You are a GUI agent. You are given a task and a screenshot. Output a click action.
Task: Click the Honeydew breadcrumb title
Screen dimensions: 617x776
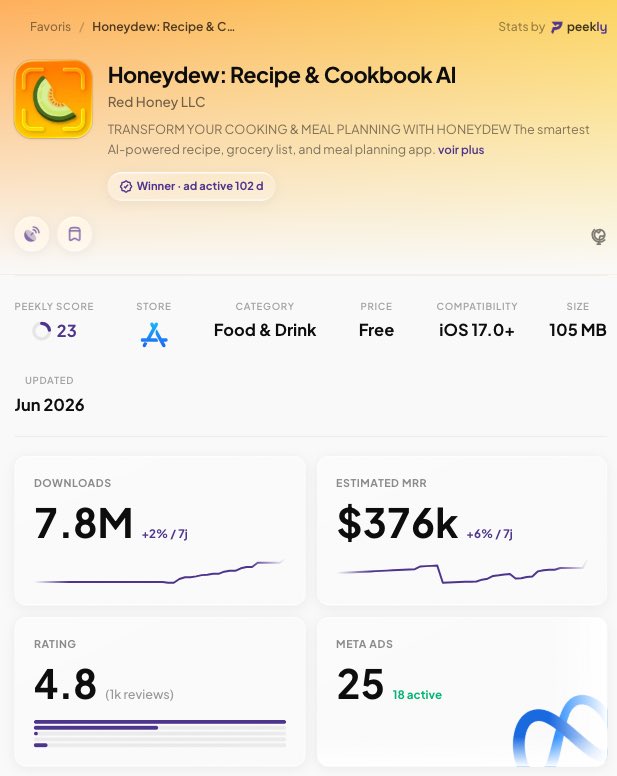pyautogui.click(x=163, y=27)
